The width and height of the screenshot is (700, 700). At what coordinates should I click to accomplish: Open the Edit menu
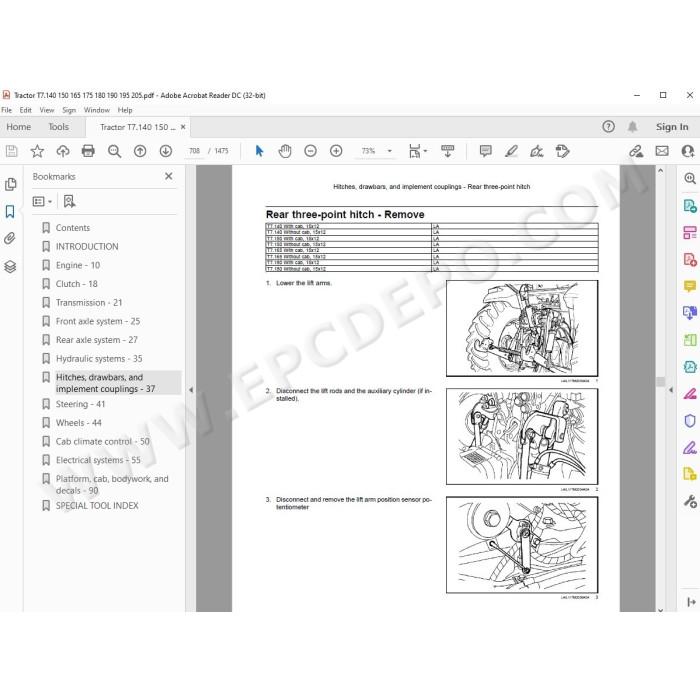coord(25,110)
